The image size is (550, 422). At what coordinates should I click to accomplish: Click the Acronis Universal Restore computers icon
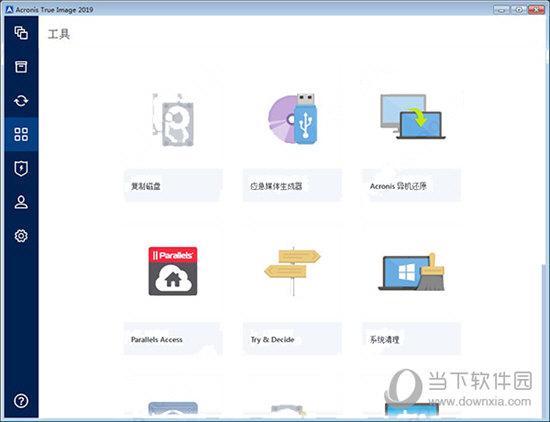(412, 117)
